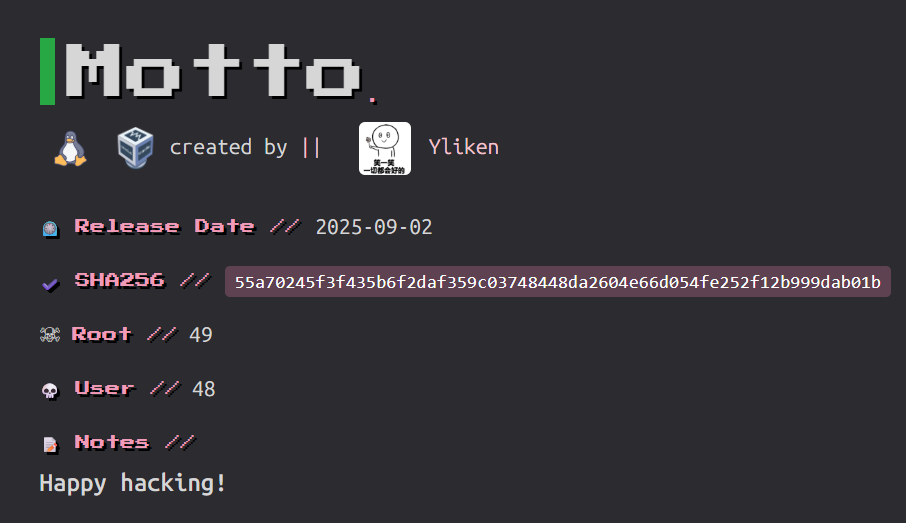Click the User skull icon
Viewport: 906px width, 523px height.
(x=50, y=390)
